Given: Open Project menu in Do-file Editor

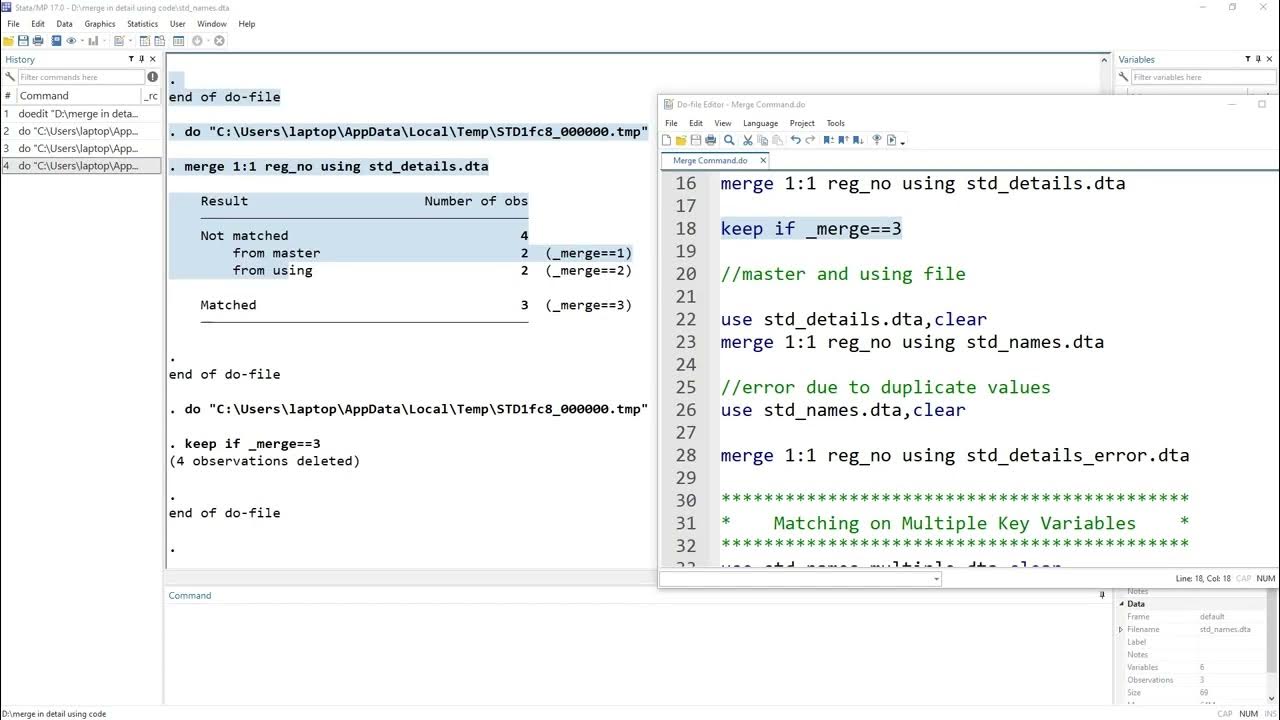Looking at the screenshot, I should pyautogui.click(x=802, y=123).
